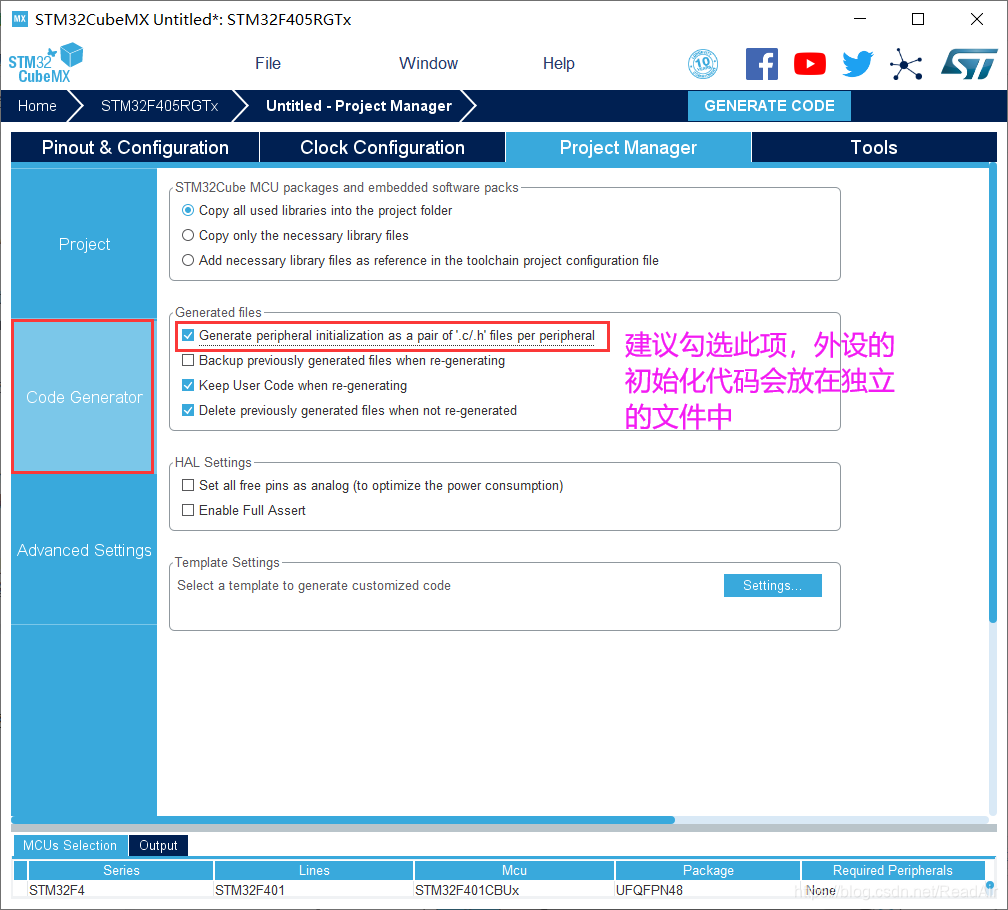1008x910 pixels.
Task: Click the vertical scrollbar on right
Action: tap(993, 393)
